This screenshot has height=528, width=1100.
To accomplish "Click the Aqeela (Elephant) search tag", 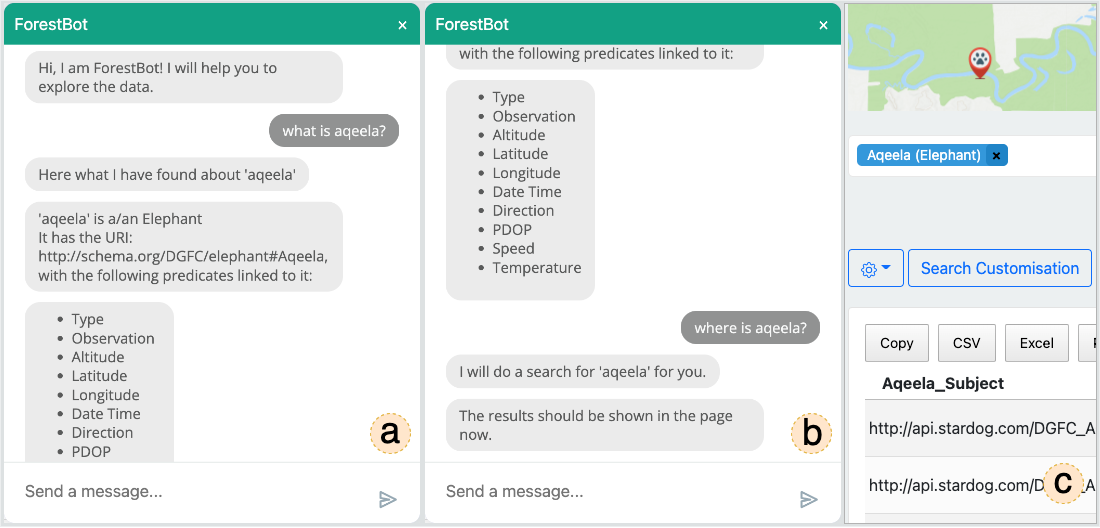I will point(923,156).
